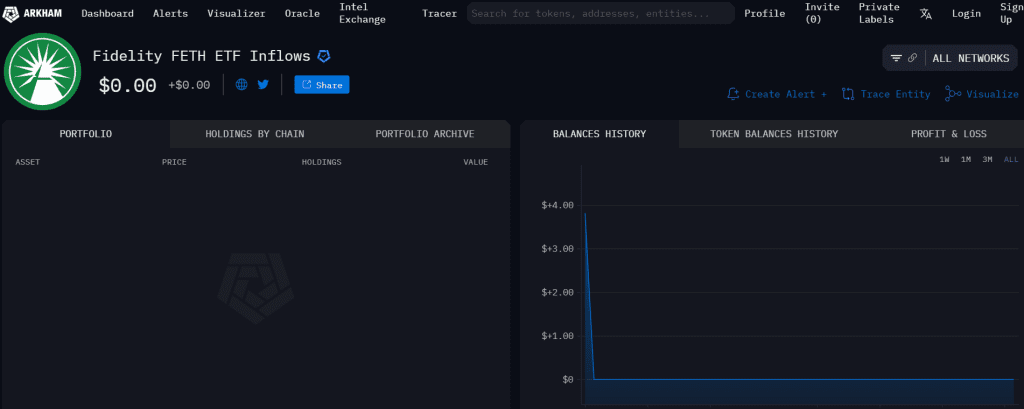
Task: Click the Sign Up link
Action: pos(1010,13)
